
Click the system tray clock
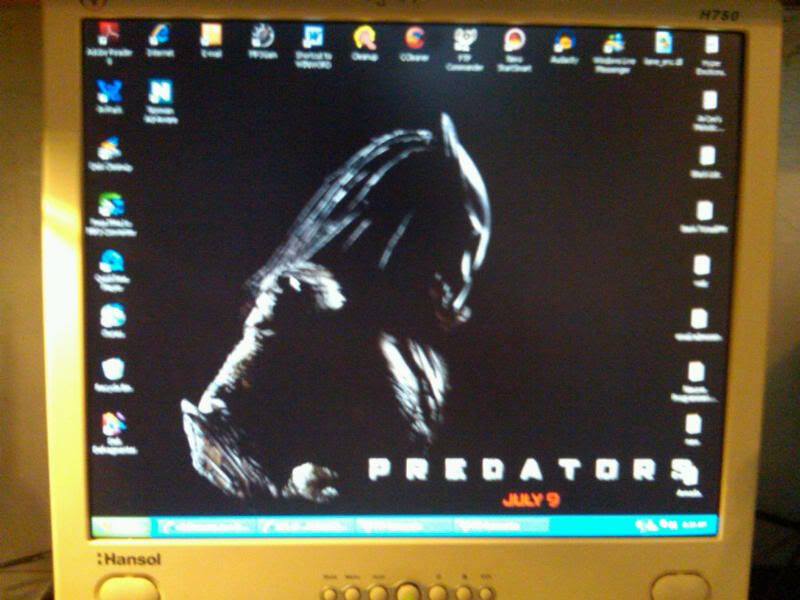click(x=696, y=524)
